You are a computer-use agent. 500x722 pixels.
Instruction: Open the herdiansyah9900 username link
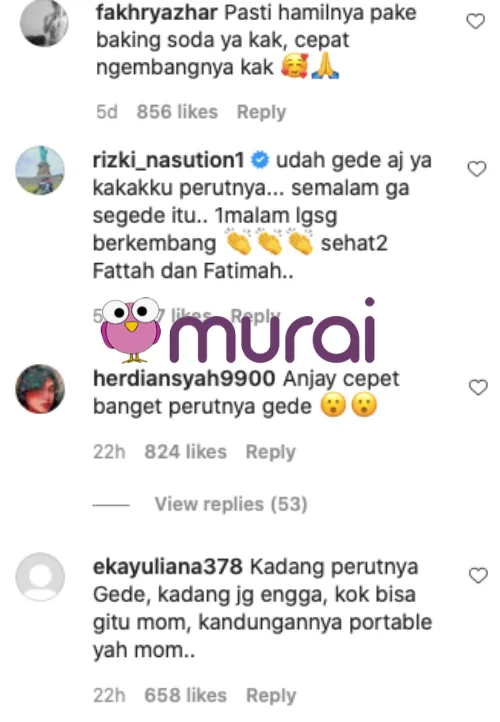pyautogui.click(x=184, y=379)
